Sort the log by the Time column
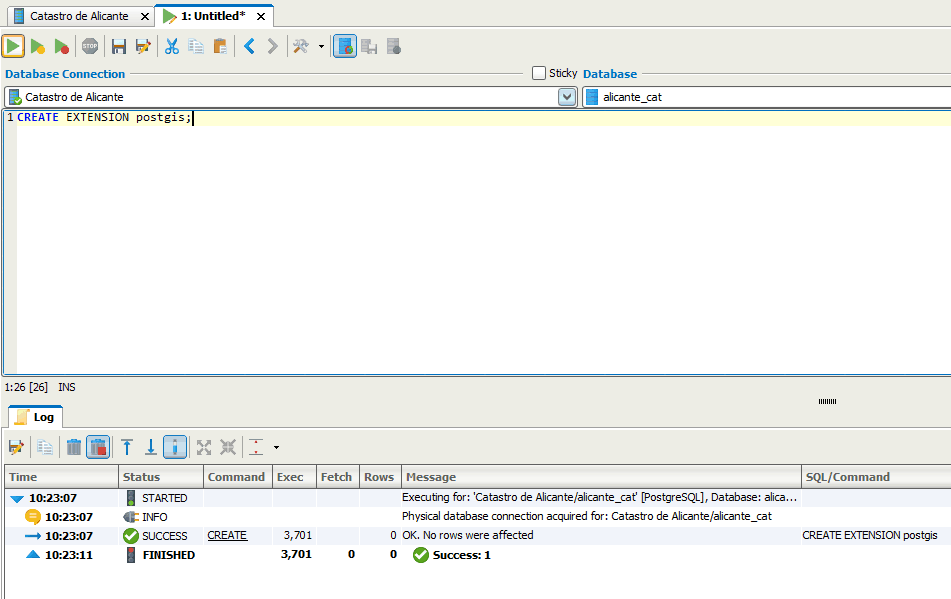 click(62, 477)
